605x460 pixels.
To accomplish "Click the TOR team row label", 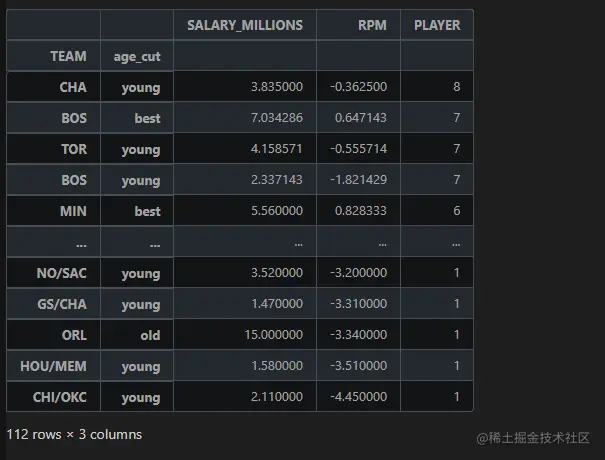I will (x=74, y=149).
